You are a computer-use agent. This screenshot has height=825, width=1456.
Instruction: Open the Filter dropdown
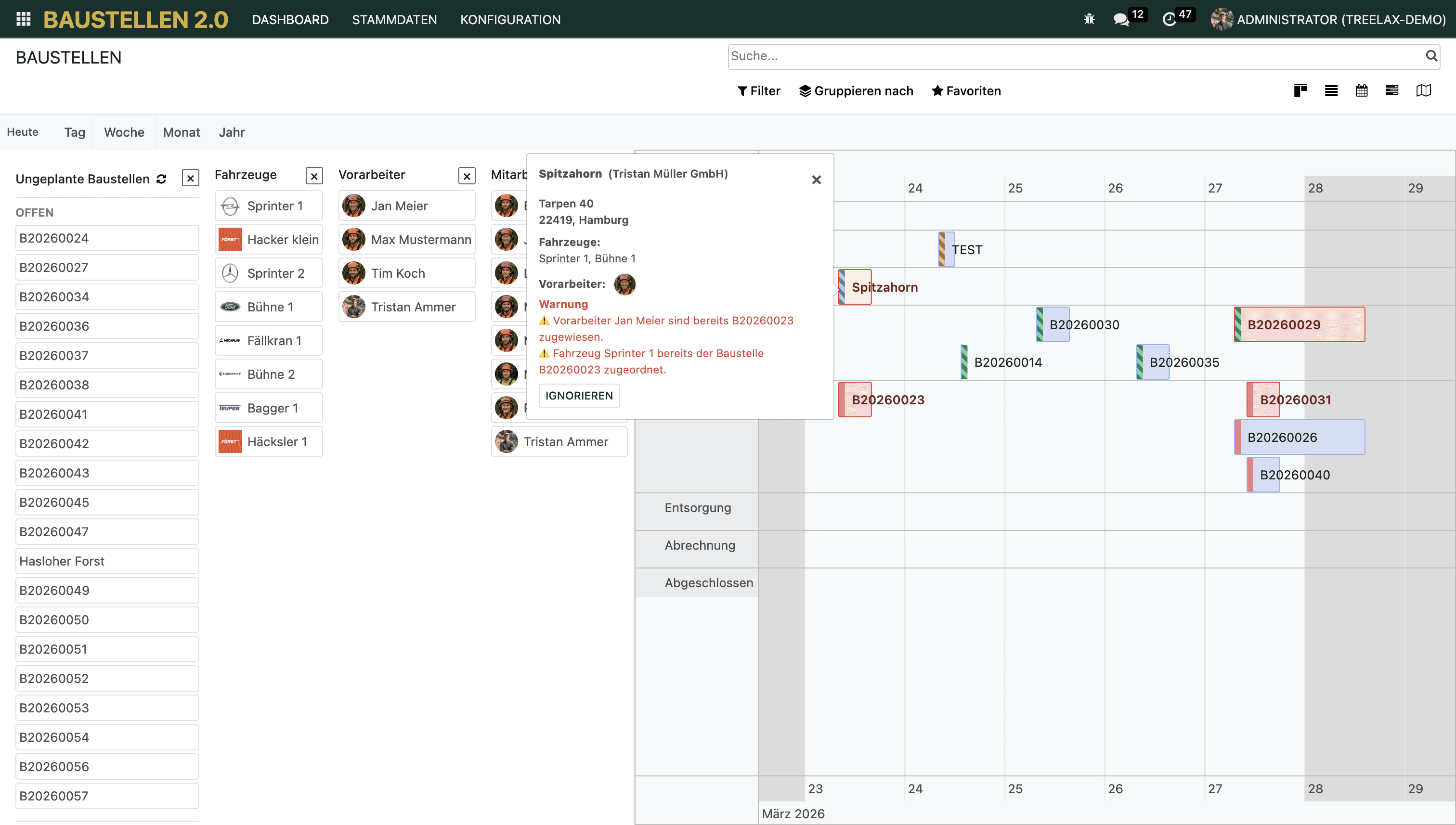(758, 90)
